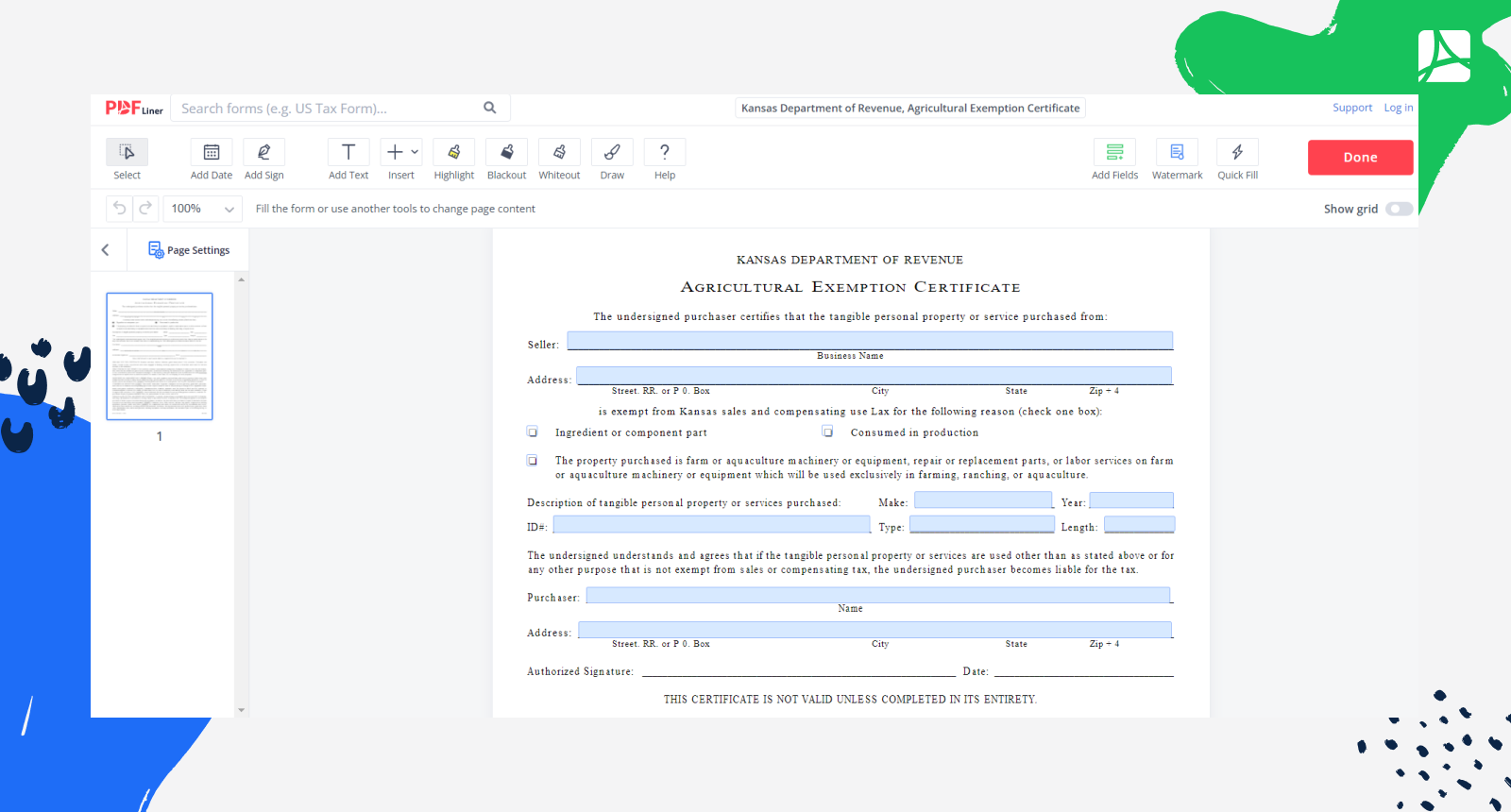Tick the Consumed in production checkbox
Screen dimensions: 1511x812
pos(828,431)
